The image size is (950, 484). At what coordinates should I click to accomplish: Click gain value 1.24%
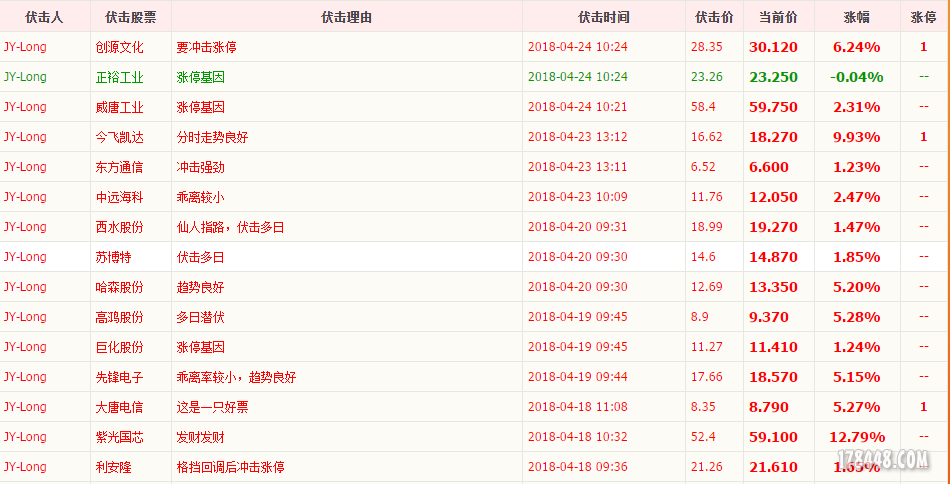(857, 347)
